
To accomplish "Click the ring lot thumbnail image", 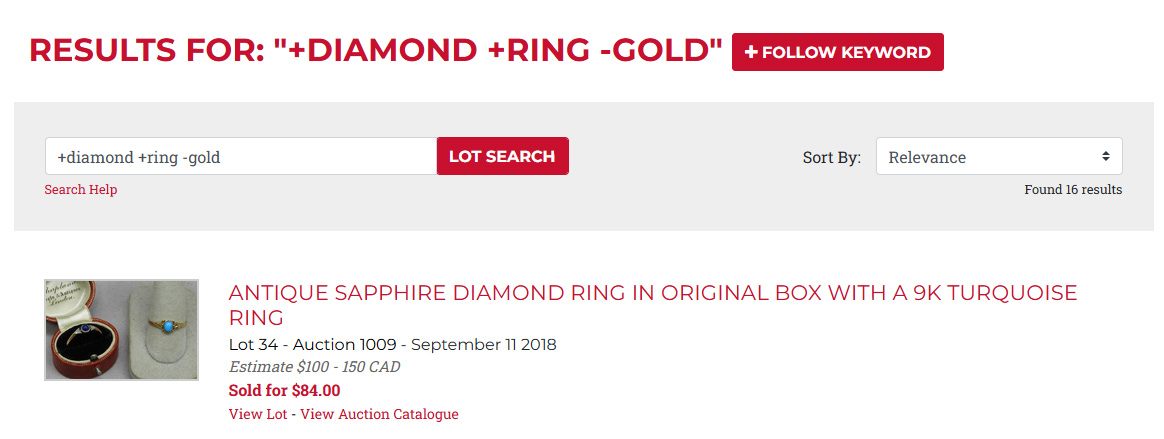I will (122, 330).
